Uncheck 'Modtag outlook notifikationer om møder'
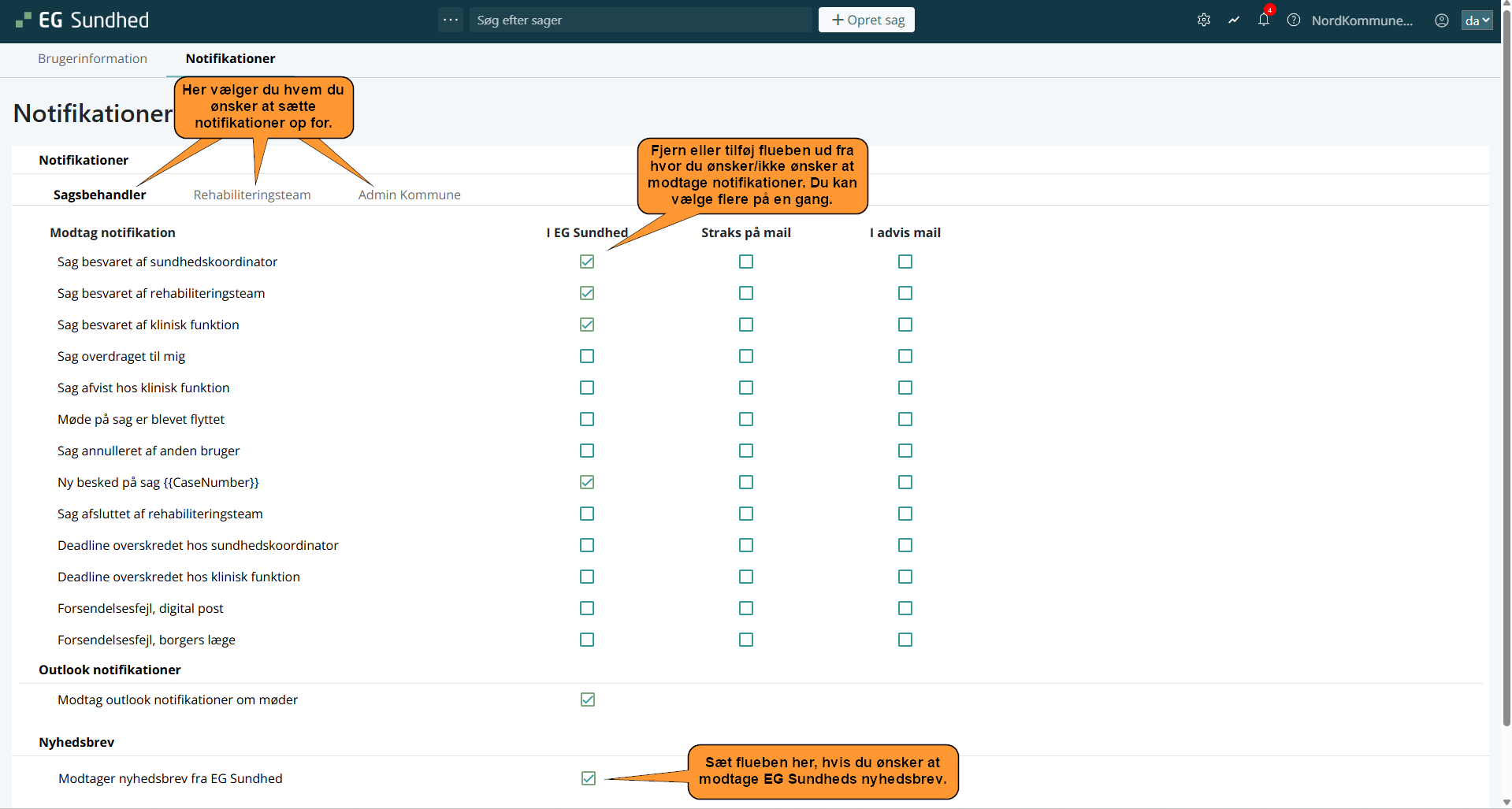This screenshot has height=809, width=1512. pyautogui.click(x=588, y=700)
